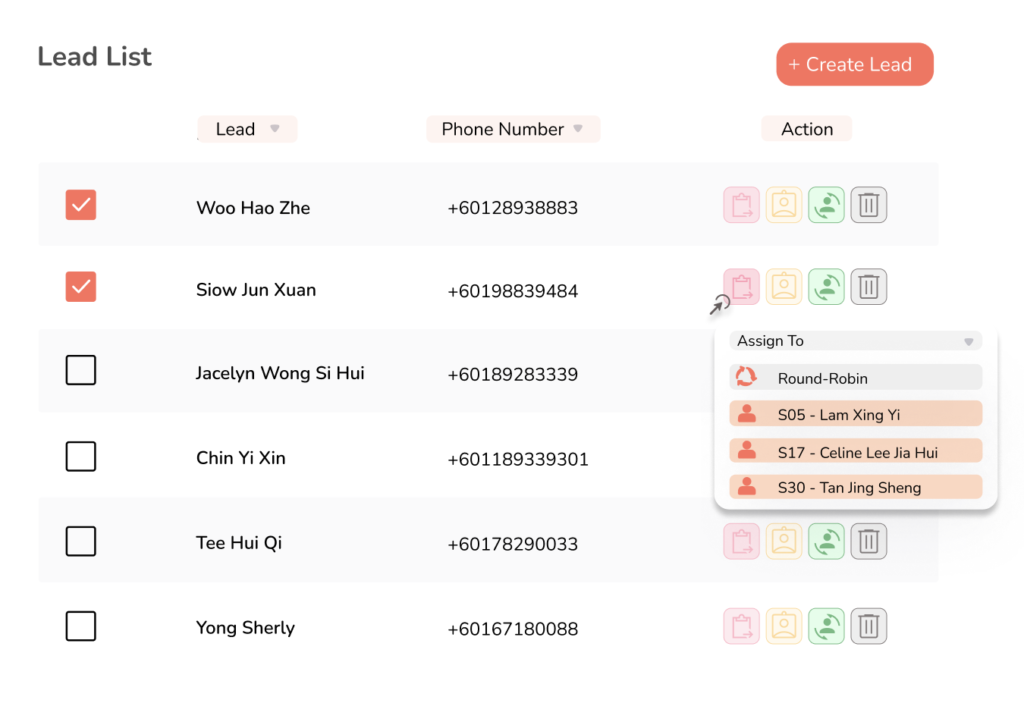Image resolution: width=1024 pixels, height=722 pixels.
Task: Click the pink assign clipboard icon for Yong Sherly
Action: [x=741, y=626]
